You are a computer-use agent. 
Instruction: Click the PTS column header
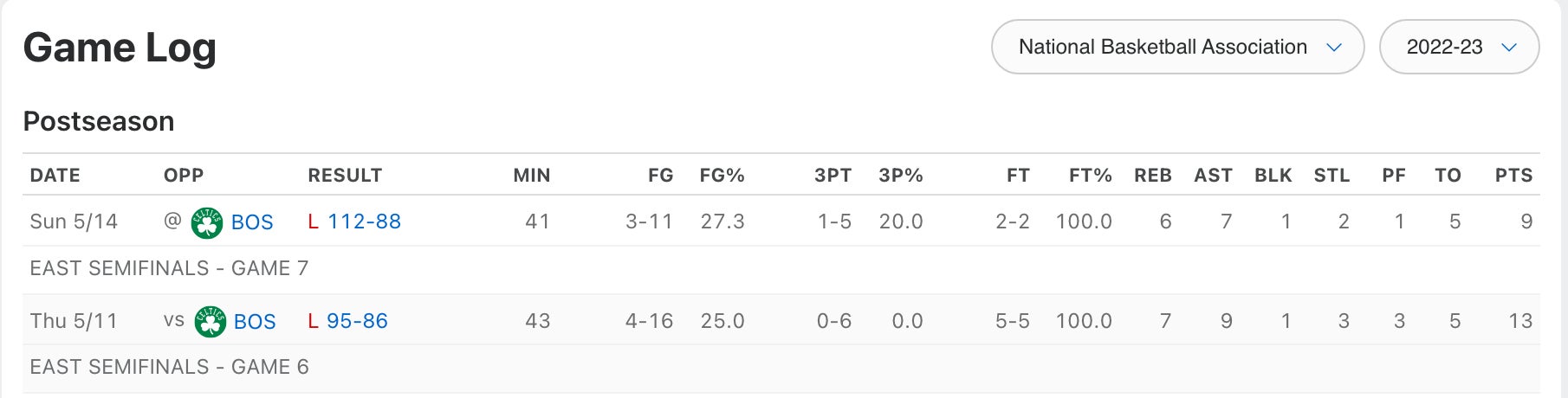pyautogui.click(x=1513, y=176)
